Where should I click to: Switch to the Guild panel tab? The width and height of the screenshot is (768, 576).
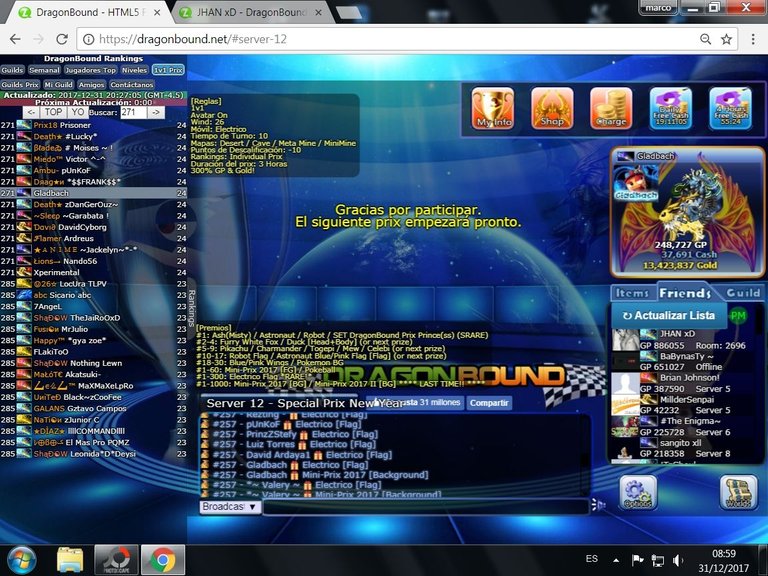743,293
